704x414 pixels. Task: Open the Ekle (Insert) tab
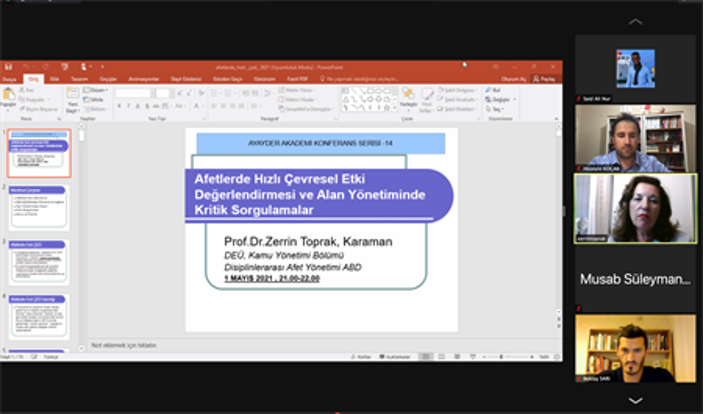[x=54, y=79]
